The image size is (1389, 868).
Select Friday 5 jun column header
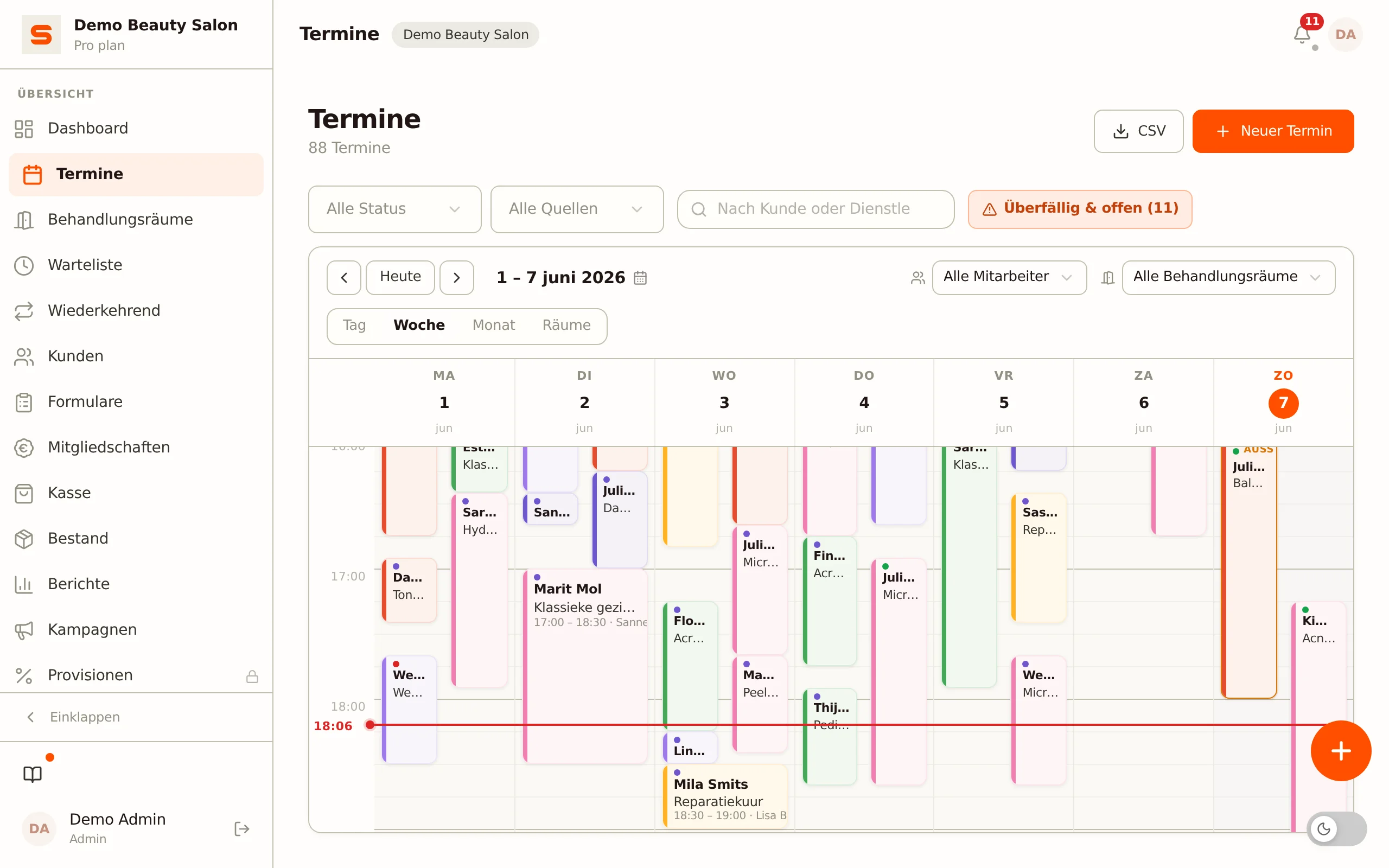click(x=1004, y=402)
